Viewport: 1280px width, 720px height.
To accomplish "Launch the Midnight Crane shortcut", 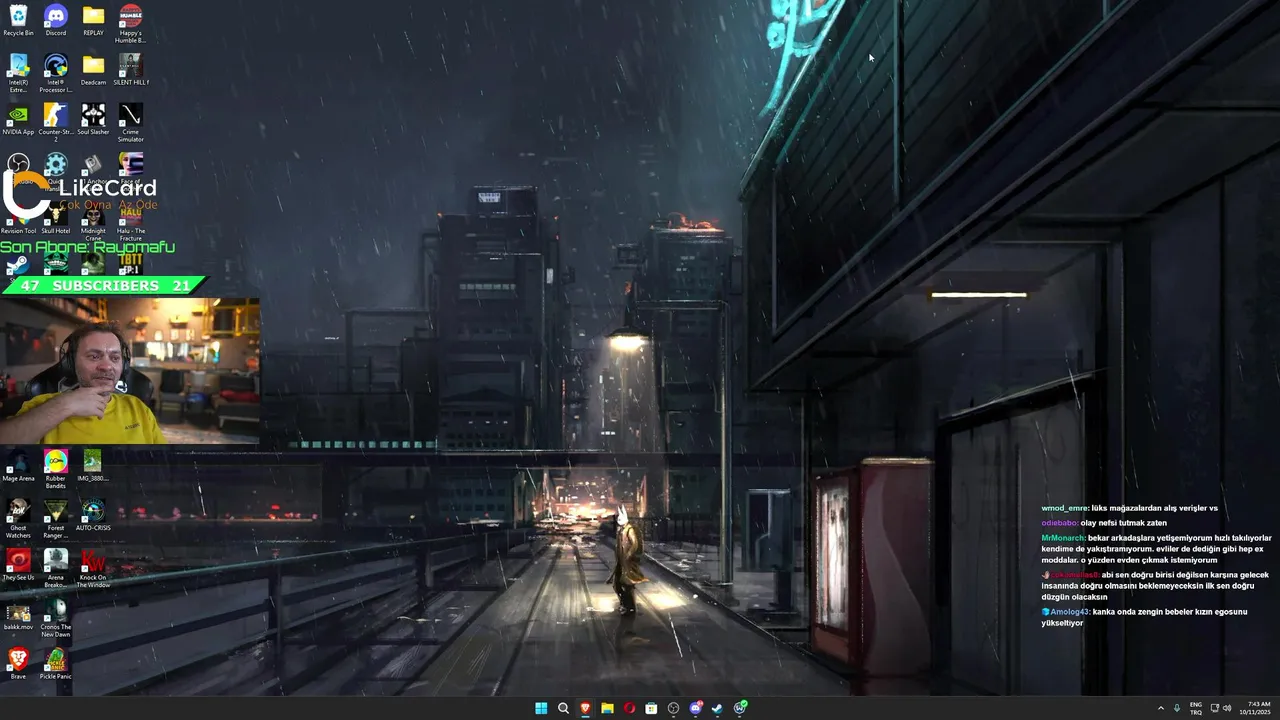I will (93, 222).
